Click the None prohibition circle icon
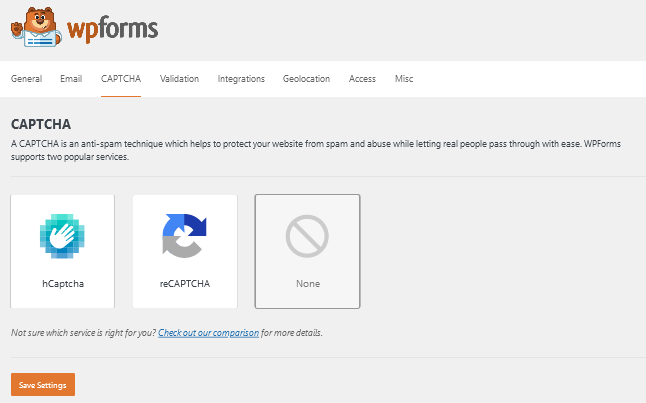This screenshot has width=646, height=403. tap(307, 236)
